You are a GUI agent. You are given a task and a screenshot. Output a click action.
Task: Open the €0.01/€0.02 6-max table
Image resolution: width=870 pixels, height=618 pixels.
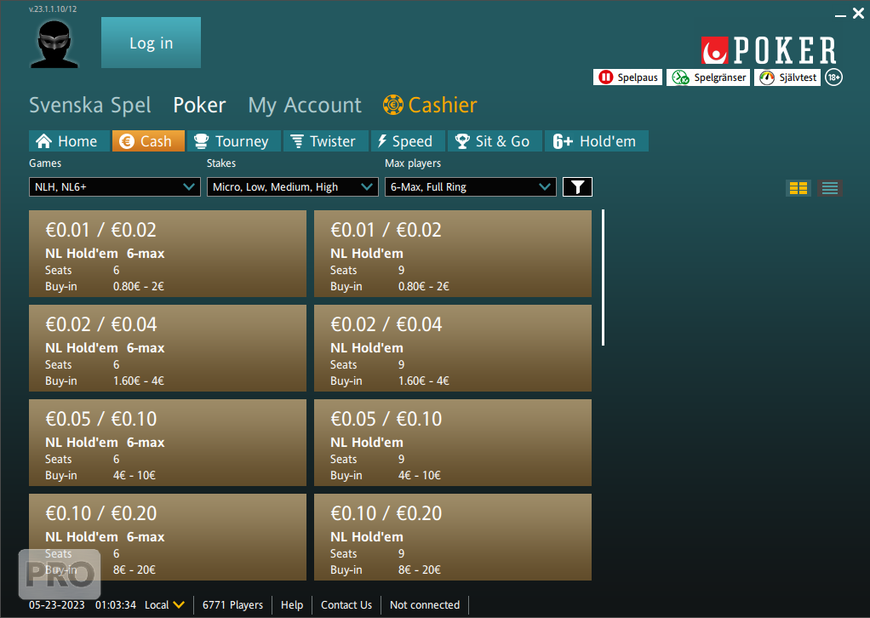[168, 254]
